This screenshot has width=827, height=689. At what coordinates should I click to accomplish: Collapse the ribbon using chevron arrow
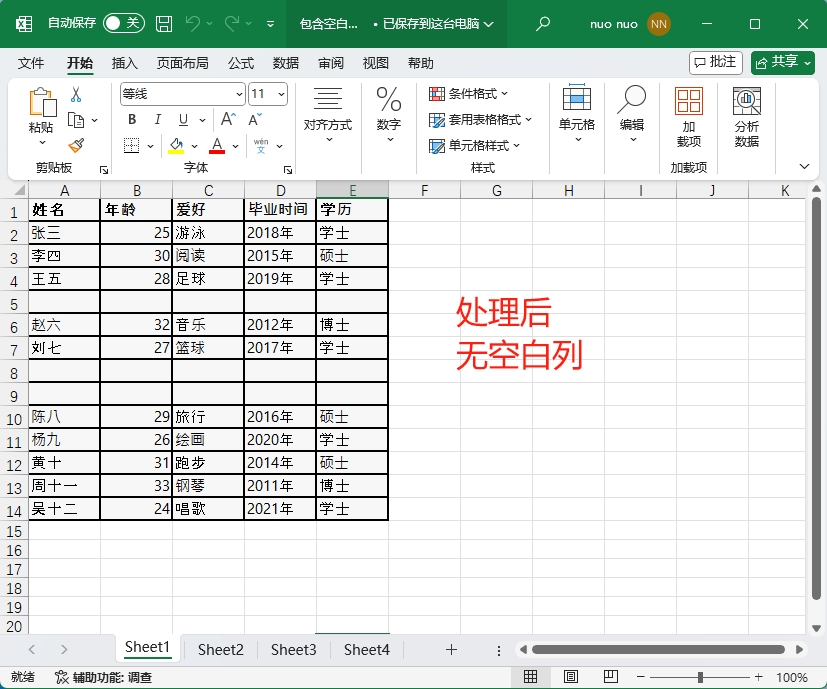(804, 166)
